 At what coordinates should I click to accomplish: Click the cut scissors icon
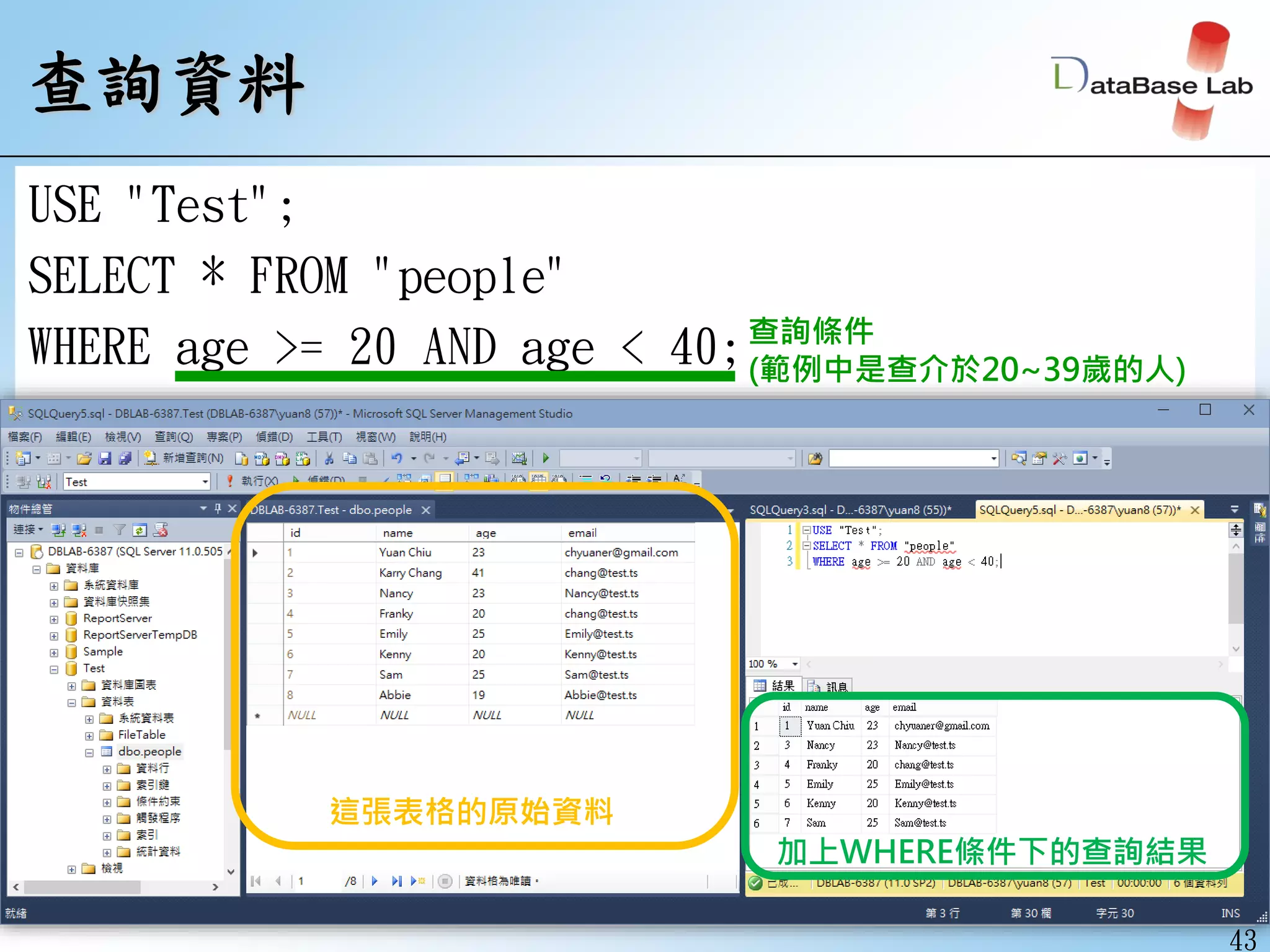tap(329, 459)
